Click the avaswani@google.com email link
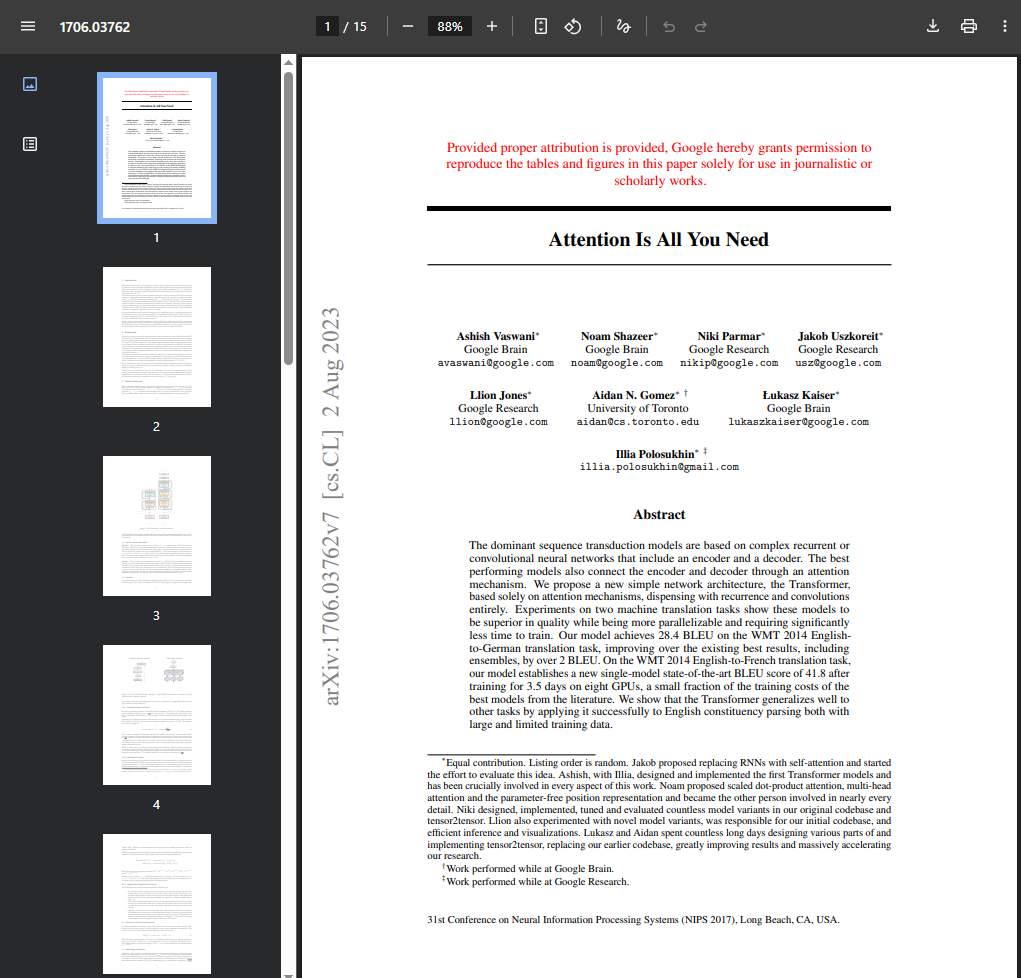Screen dimensions: 1021x978 click(496, 363)
